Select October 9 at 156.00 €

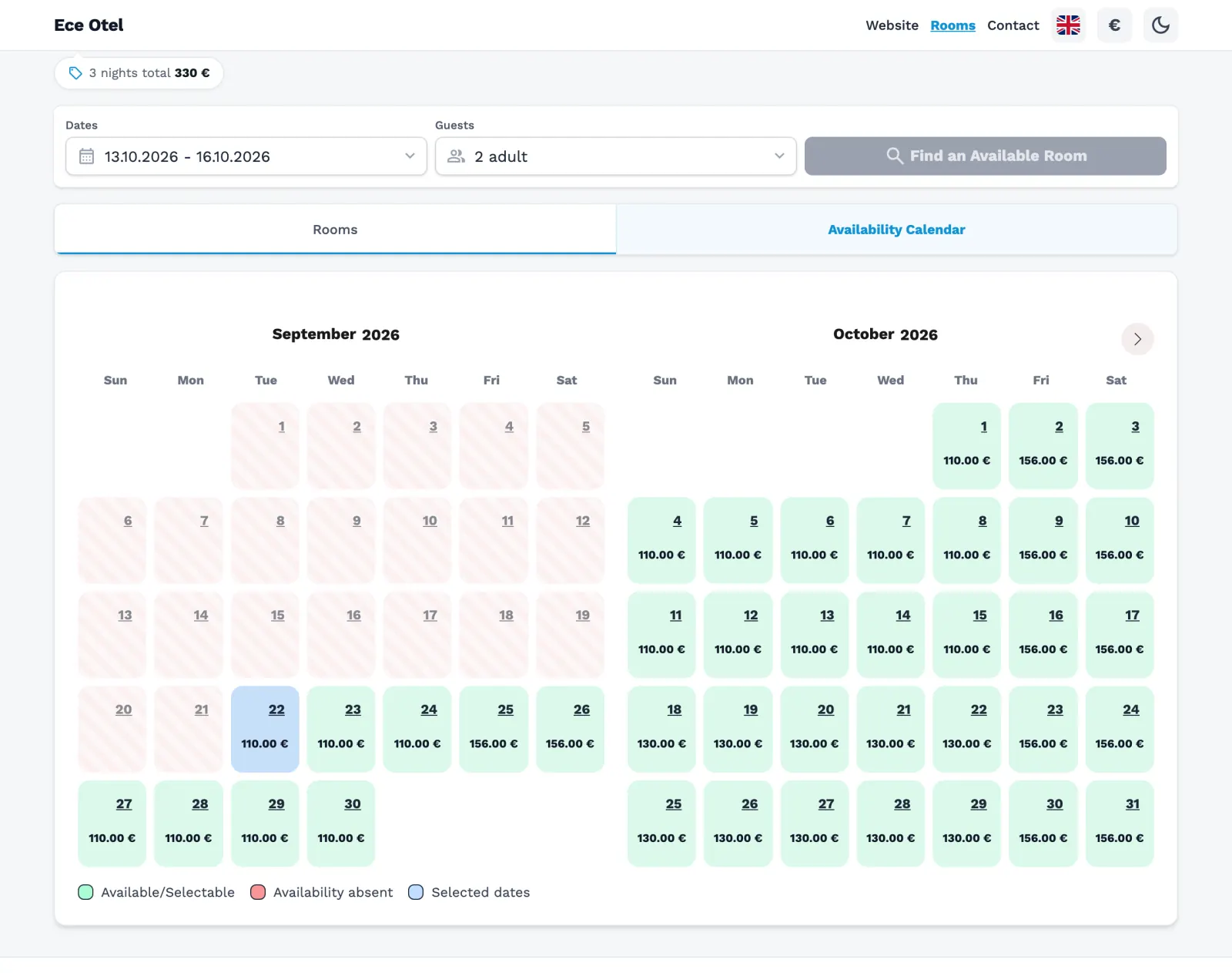pos(1043,540)
